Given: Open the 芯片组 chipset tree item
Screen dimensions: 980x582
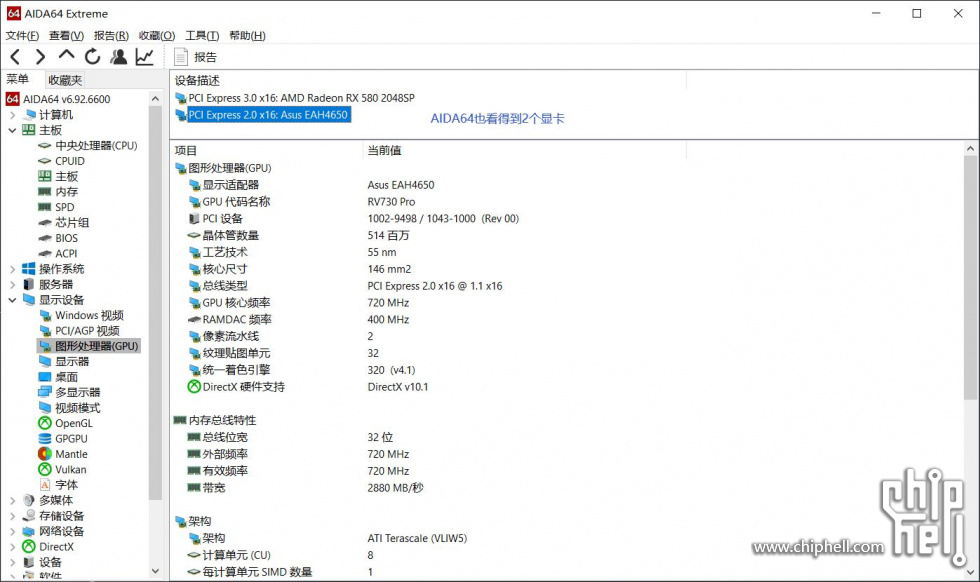Looking at the screenshot, I should point(64,223).
